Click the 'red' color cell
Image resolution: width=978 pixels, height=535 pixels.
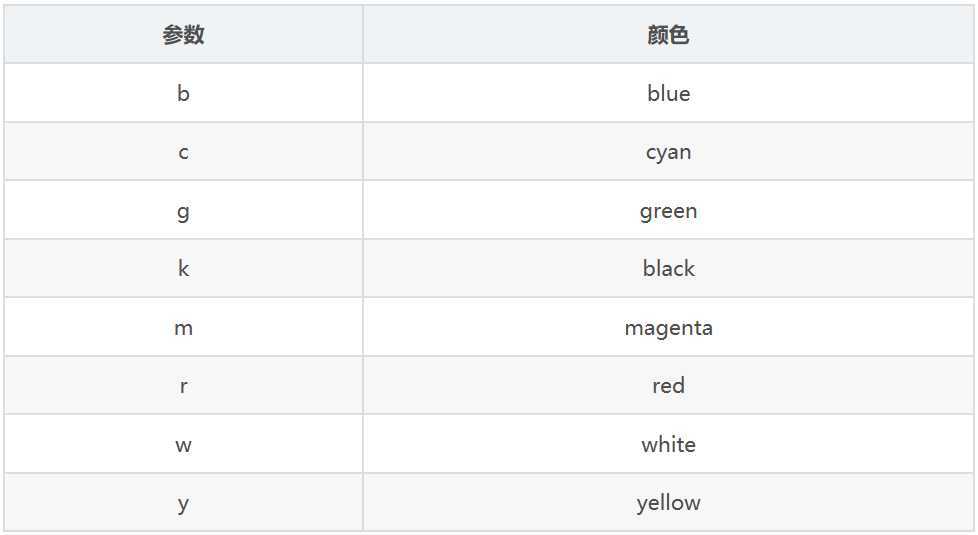click(668, 385)
